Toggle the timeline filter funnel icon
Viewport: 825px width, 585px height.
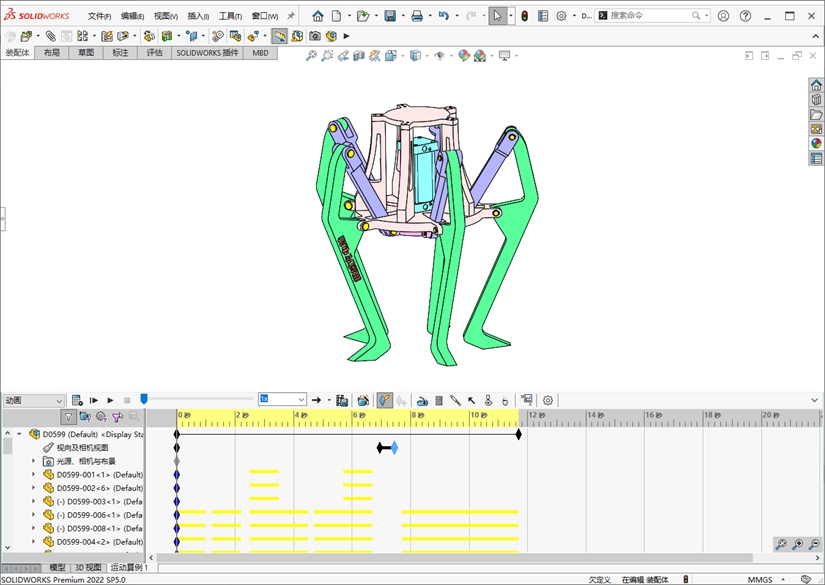point(68,416)
